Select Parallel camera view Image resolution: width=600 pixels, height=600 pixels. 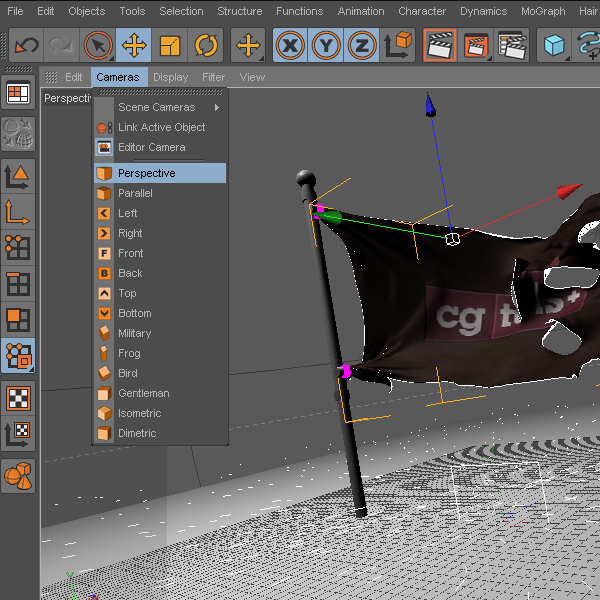(160, 193)
